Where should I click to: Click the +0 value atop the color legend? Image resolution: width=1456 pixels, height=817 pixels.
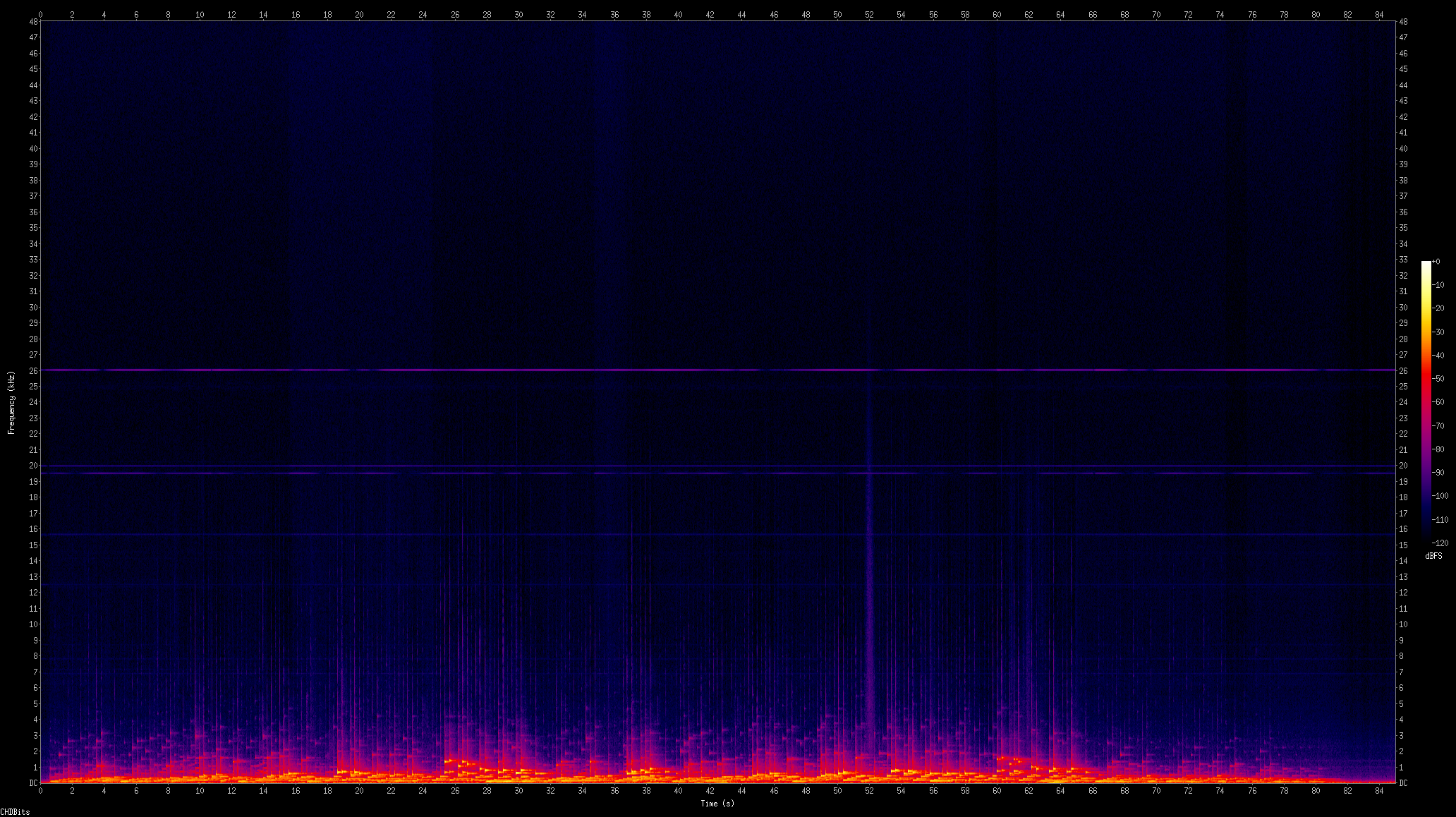point(1436,262)
